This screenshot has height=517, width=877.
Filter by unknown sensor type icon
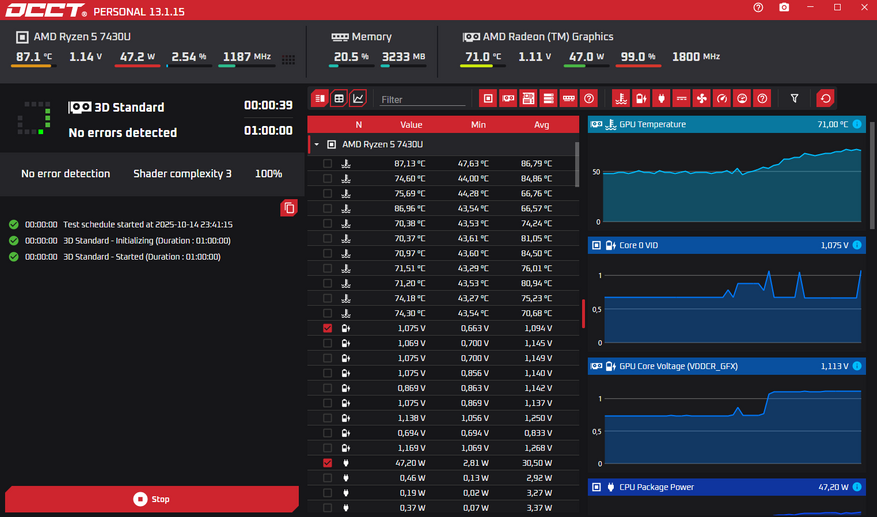click(x=762, y=98)
